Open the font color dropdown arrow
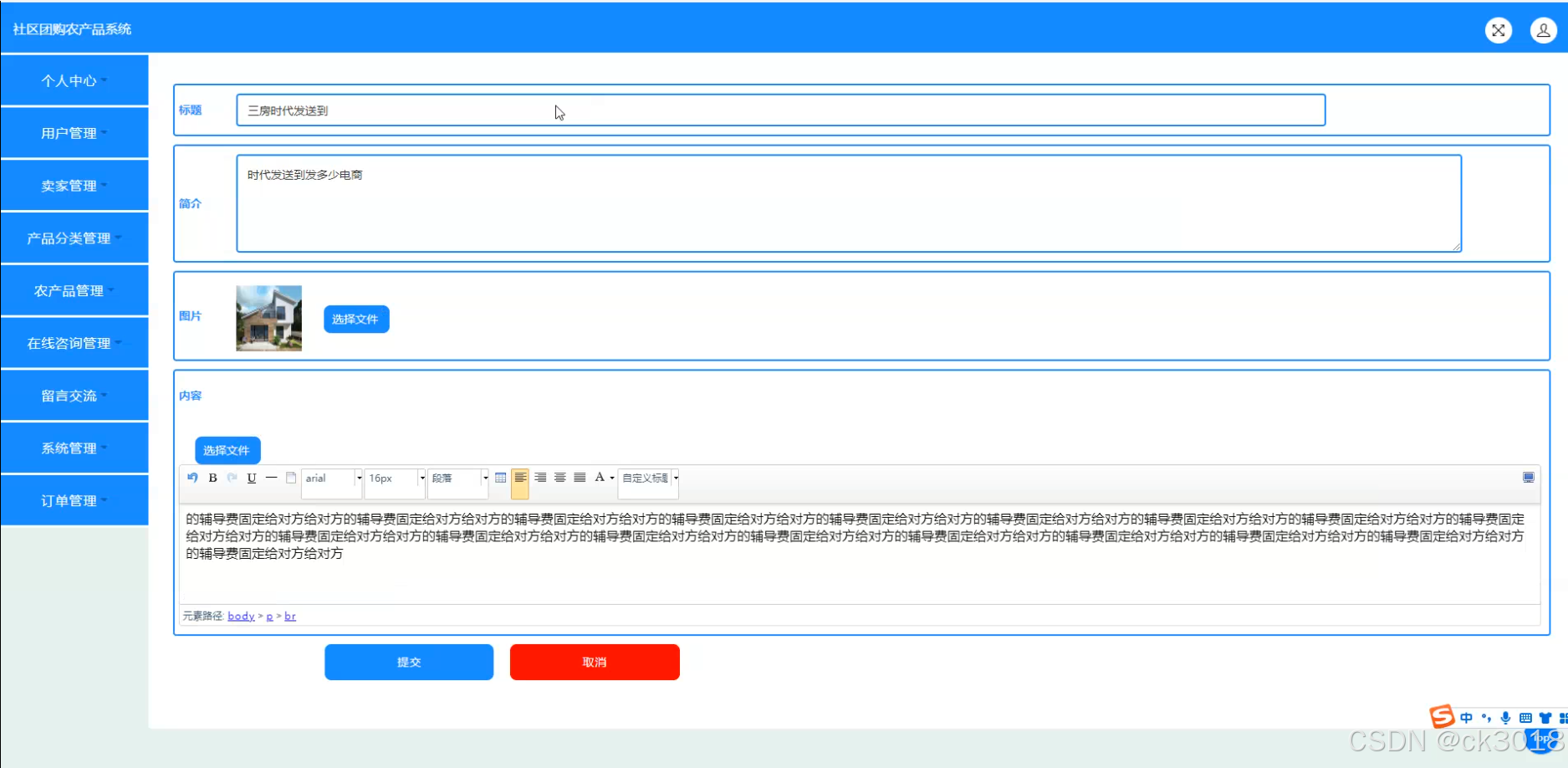Image resolution: width=1568 pixels, height=768 pixels. (612, 479)
